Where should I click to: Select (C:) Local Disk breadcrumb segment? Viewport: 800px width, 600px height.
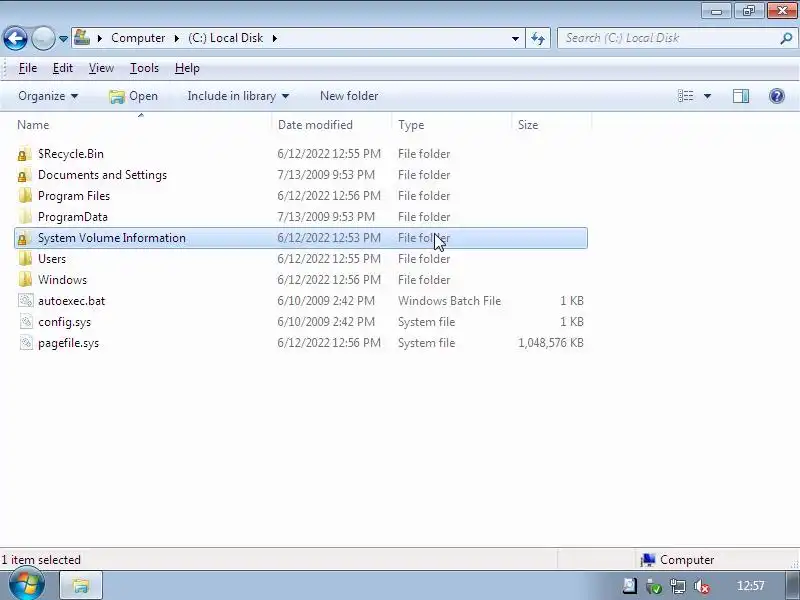coord(226,38)
